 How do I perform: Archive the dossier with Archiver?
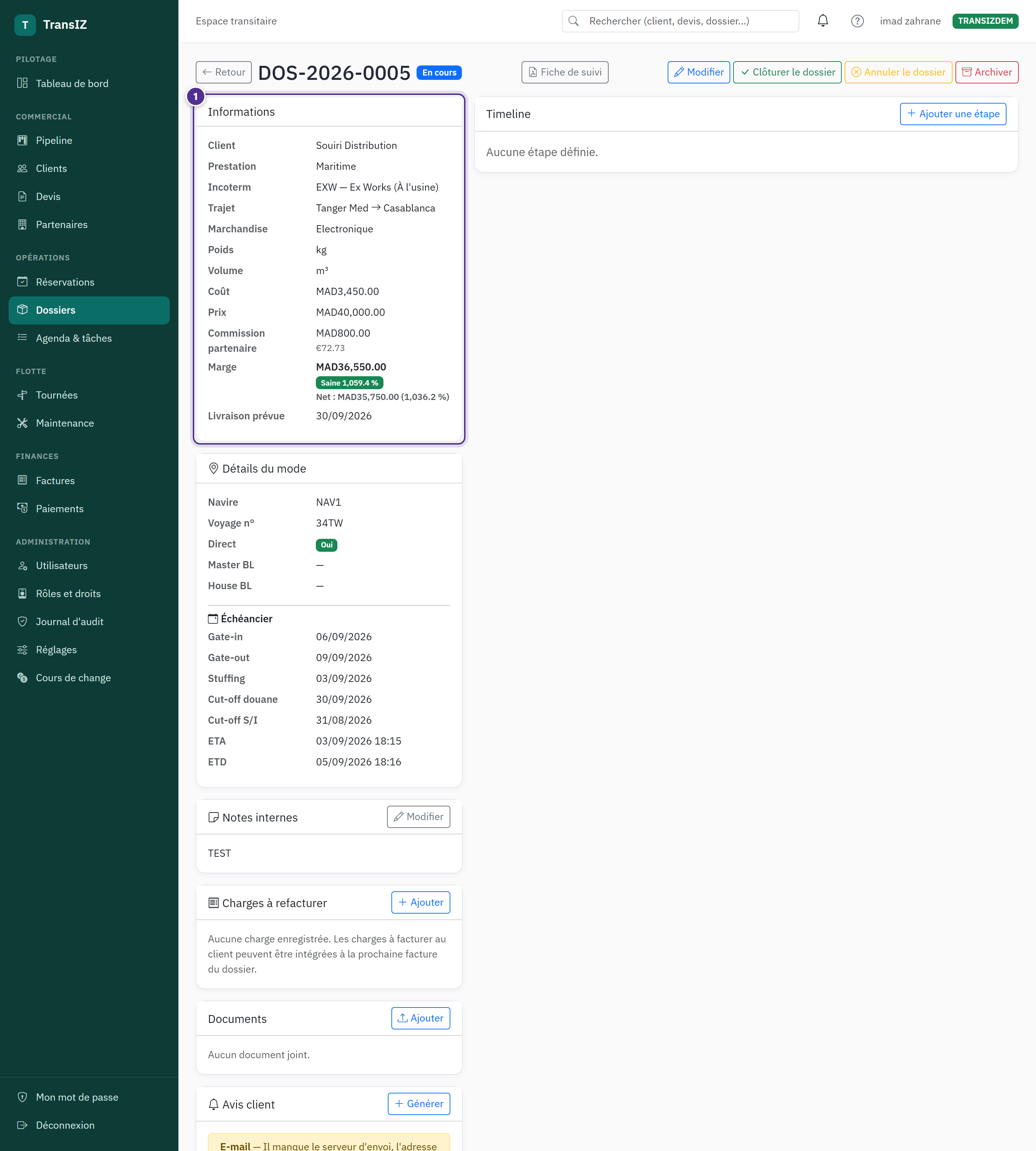986,72
